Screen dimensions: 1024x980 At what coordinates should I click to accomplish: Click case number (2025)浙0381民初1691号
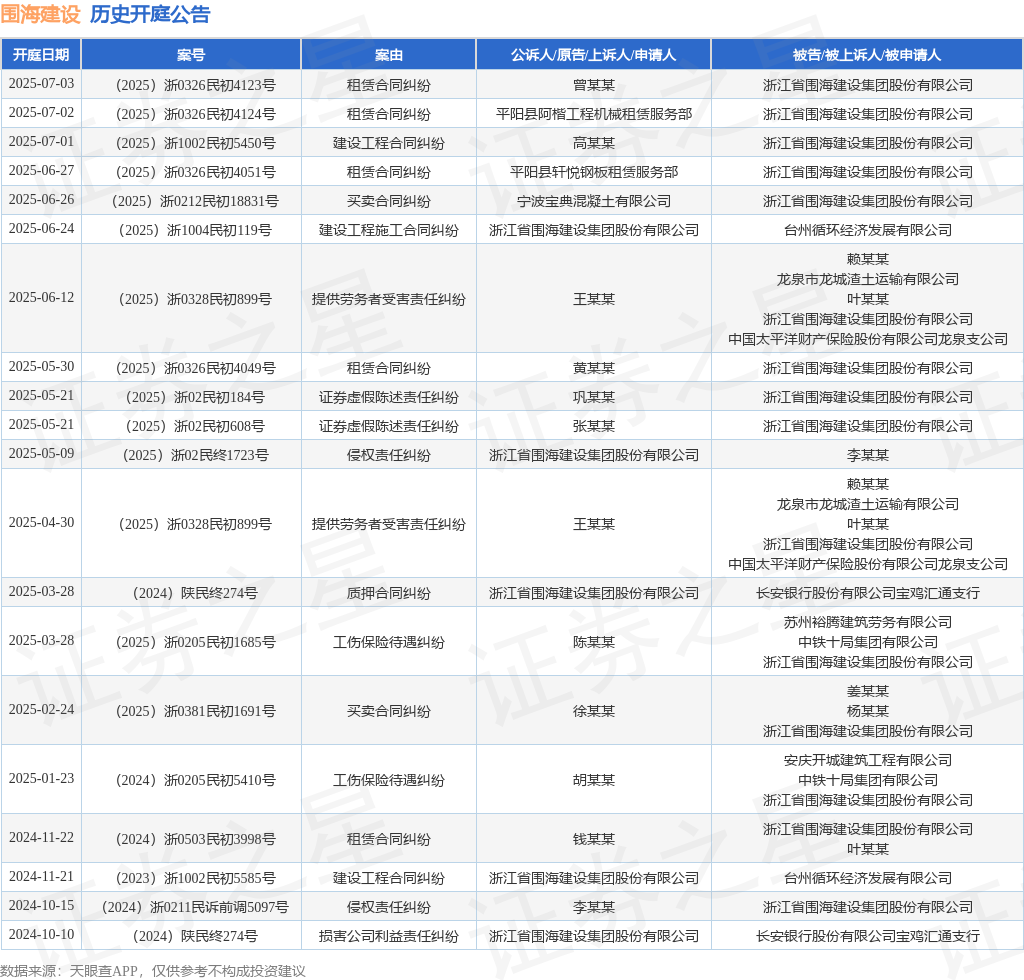[x=195, y=711]
